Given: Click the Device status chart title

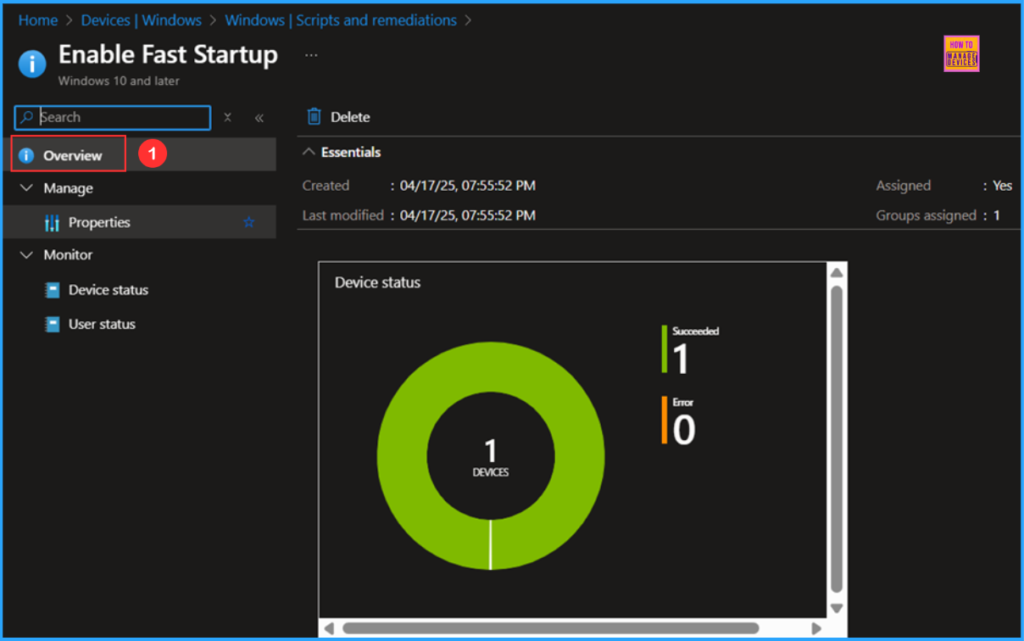Looking at the screenshot, I should coord(377,283).
